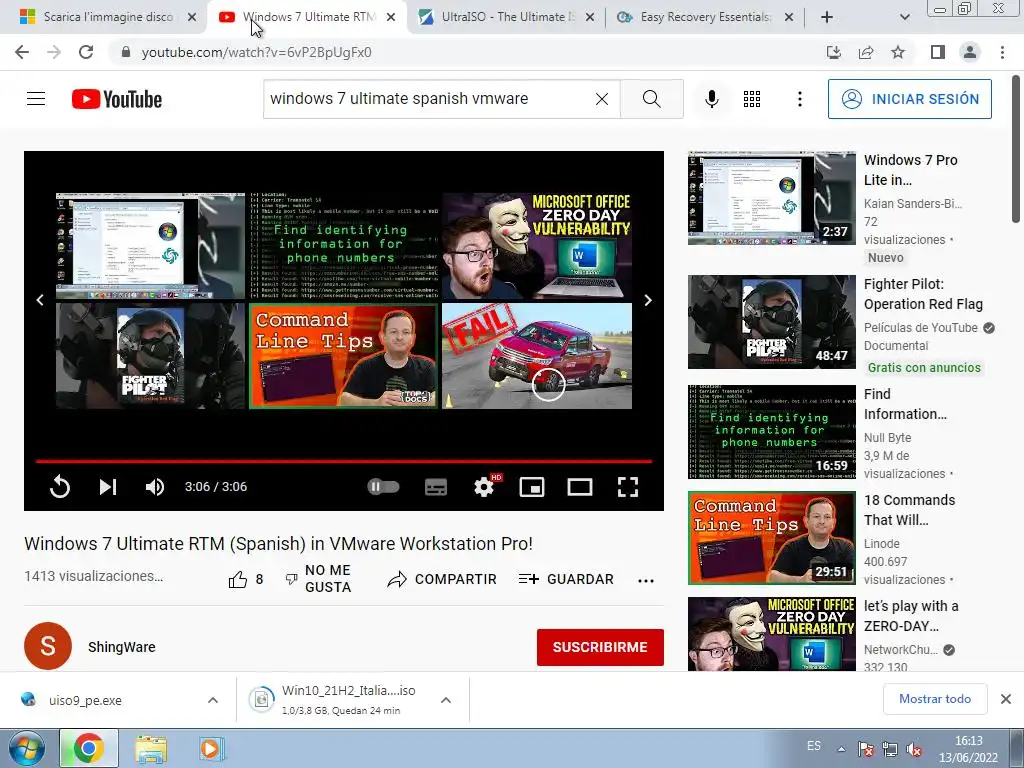Close the UltraISO tab
The image size is (1024, 768).
point(590,18)
